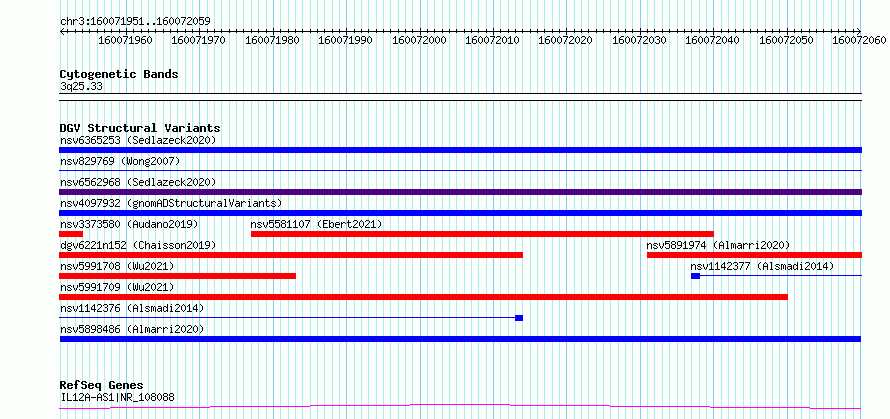Click the long red bar of nsv5991709

[423, 297]
